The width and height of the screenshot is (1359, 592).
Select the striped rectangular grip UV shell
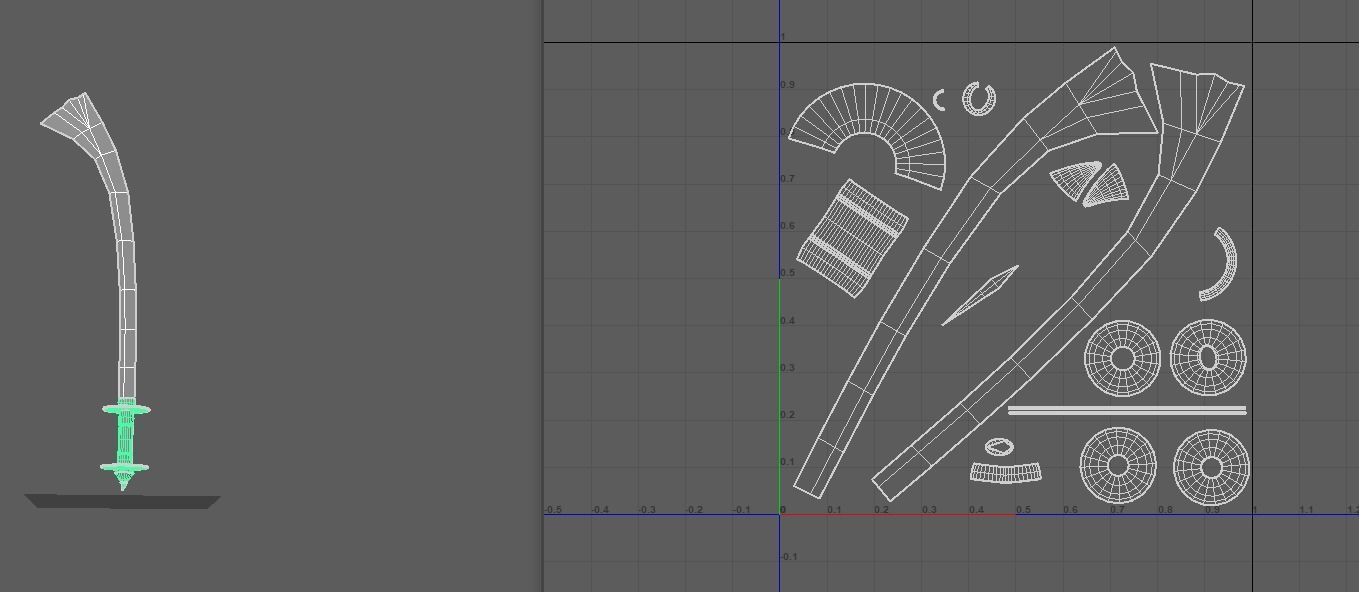(x=852, y=239)
